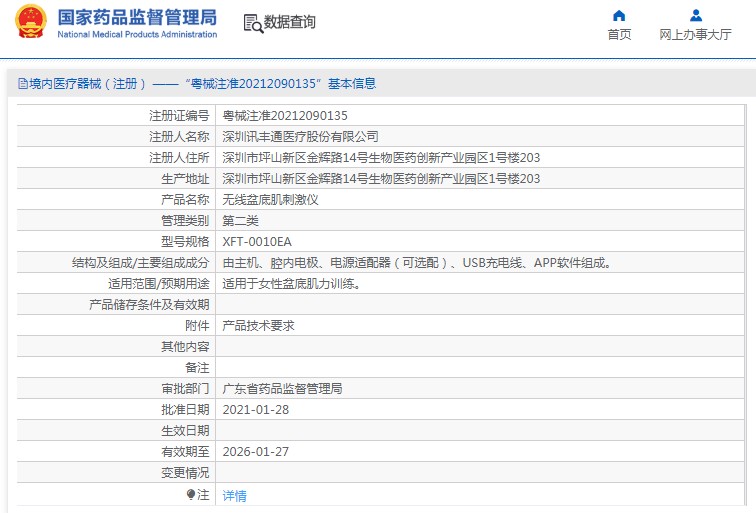
Task: Click National Medical Products Administration text
Action: [137, 34]
